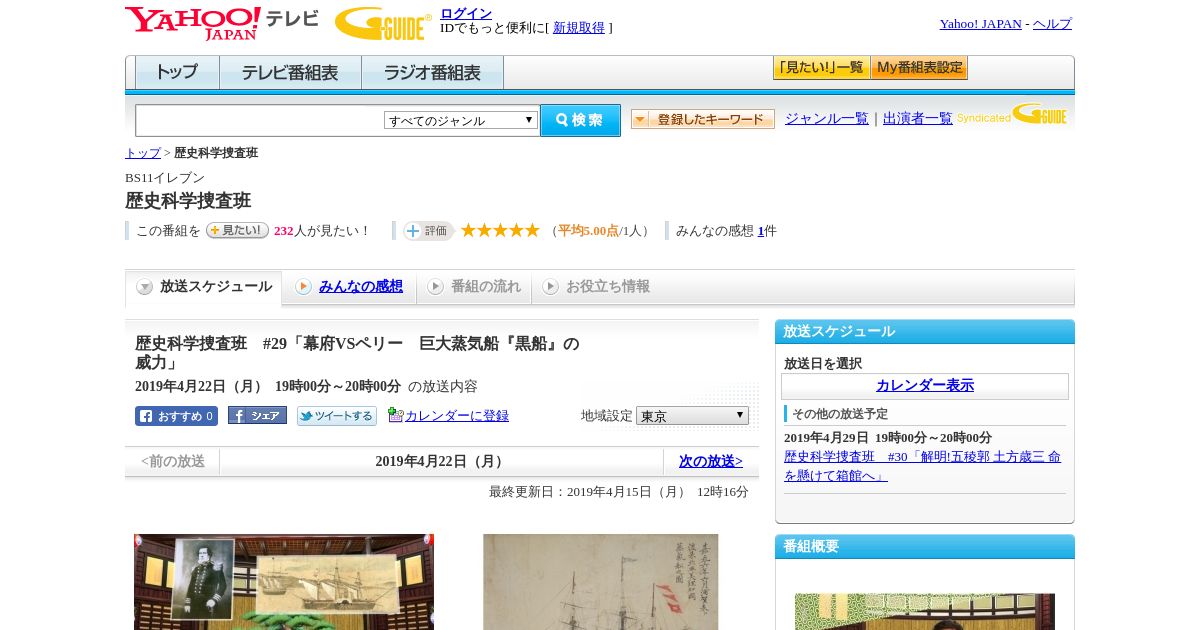The image size is (1200, 630).
Task: Click the G-GUIDE logo in header
Action: tap(383, 23)
